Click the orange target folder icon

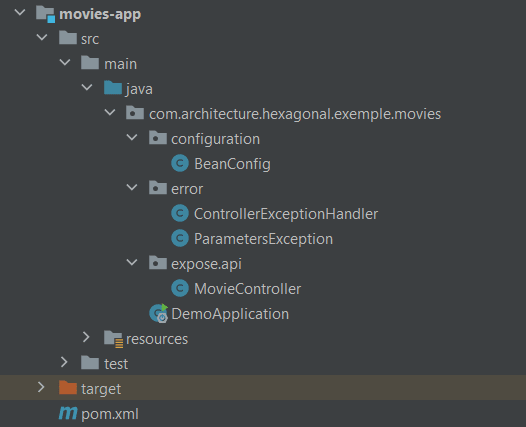68,387
